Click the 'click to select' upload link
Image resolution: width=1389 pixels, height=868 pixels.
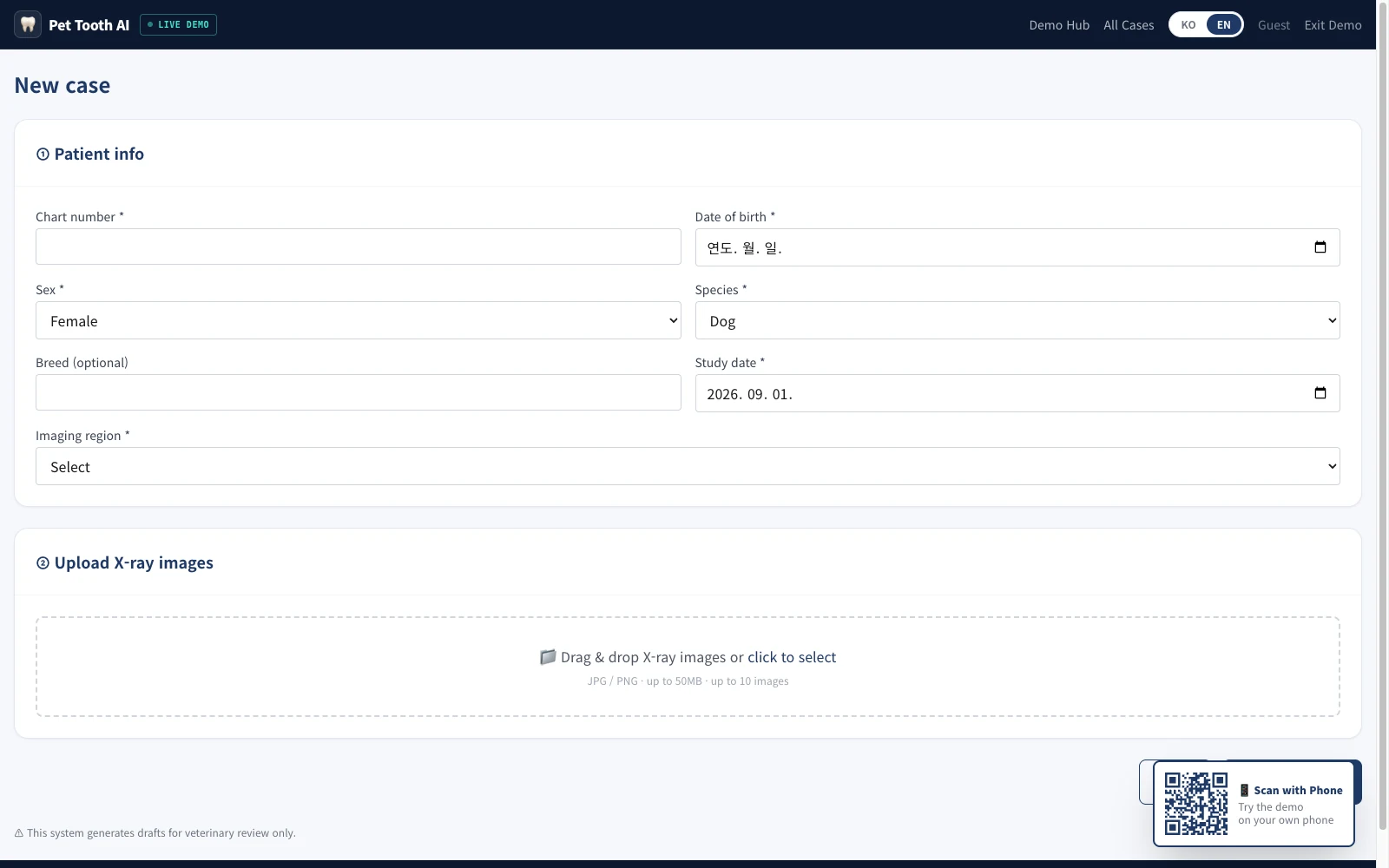coord(792,657)
